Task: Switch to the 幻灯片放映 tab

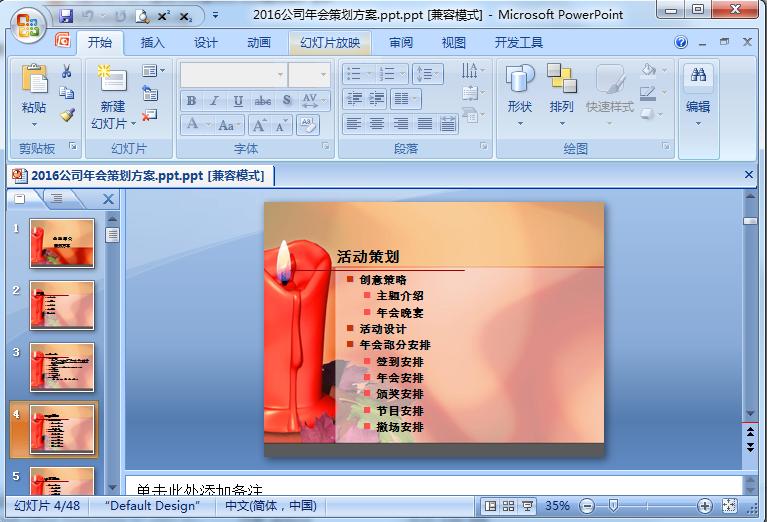Action: click(330, 43)
